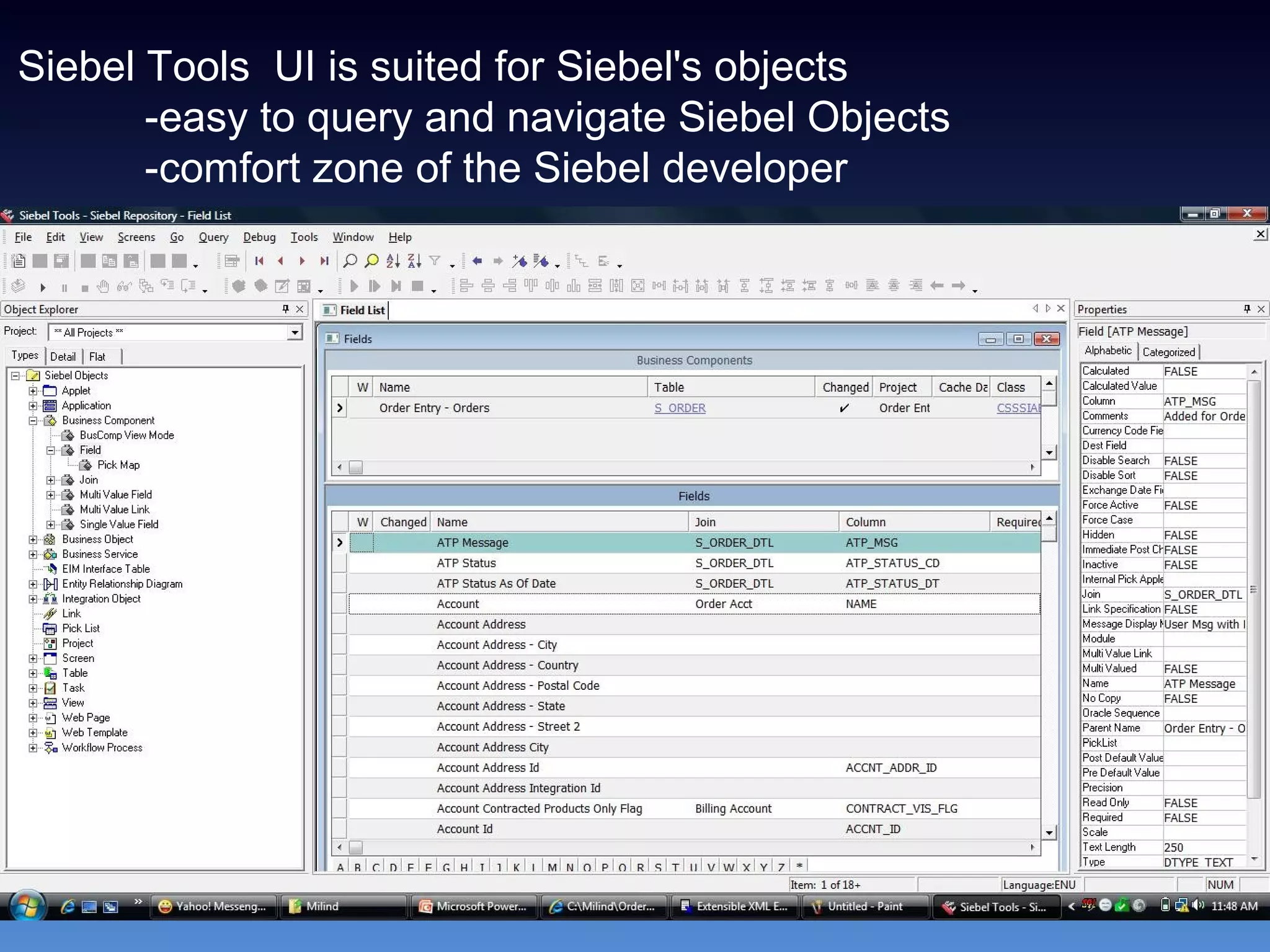Expand the Join tree node
This screenshot has width=1270, height=952.
coord(51,480)
